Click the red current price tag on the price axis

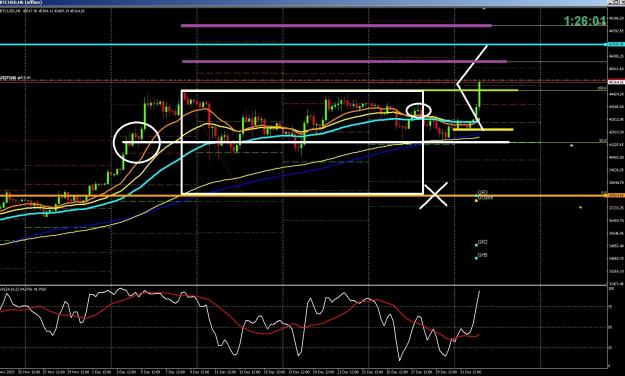click(615, 82)
